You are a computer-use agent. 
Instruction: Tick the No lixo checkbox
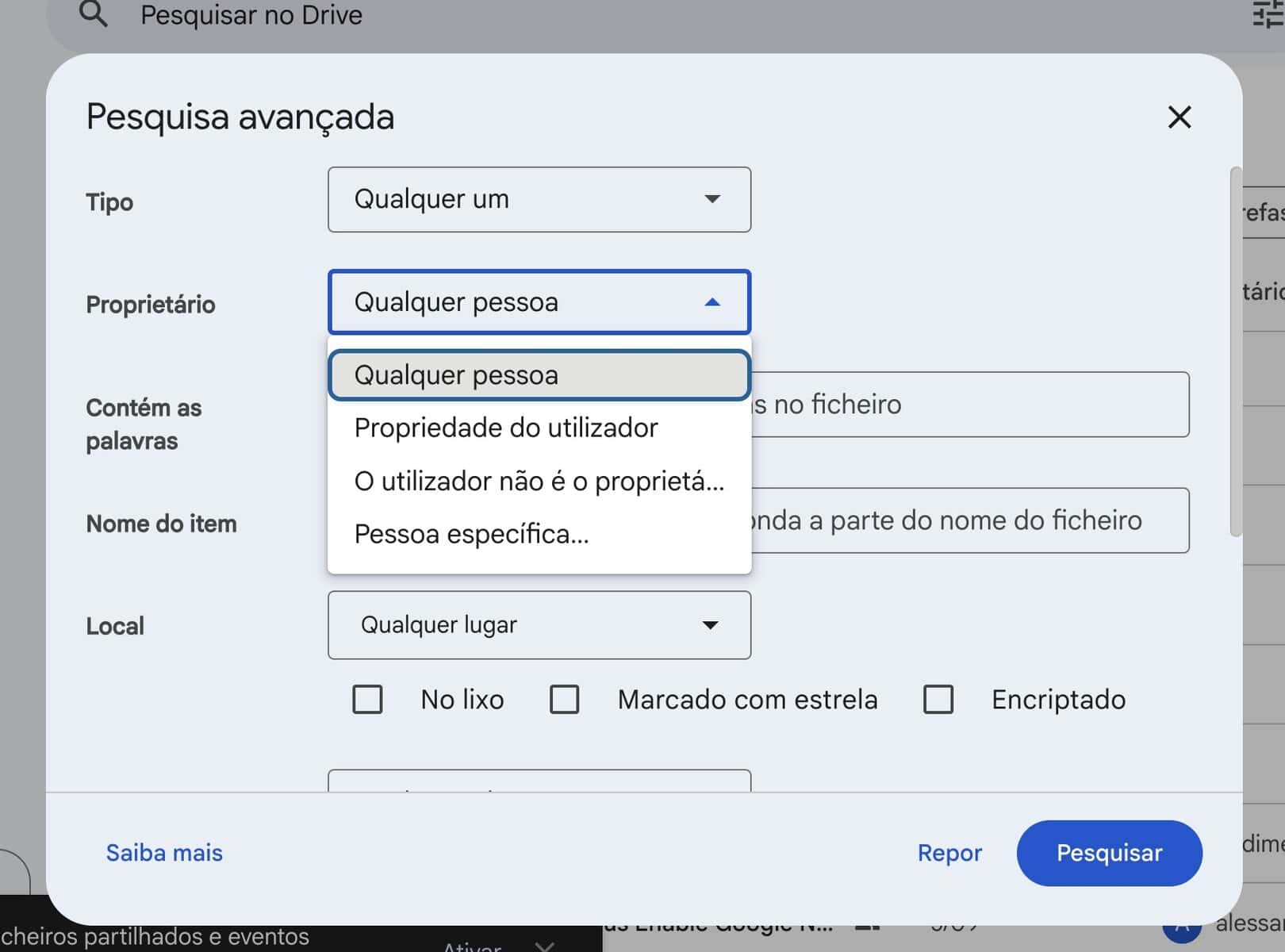[x=367, y=700]
